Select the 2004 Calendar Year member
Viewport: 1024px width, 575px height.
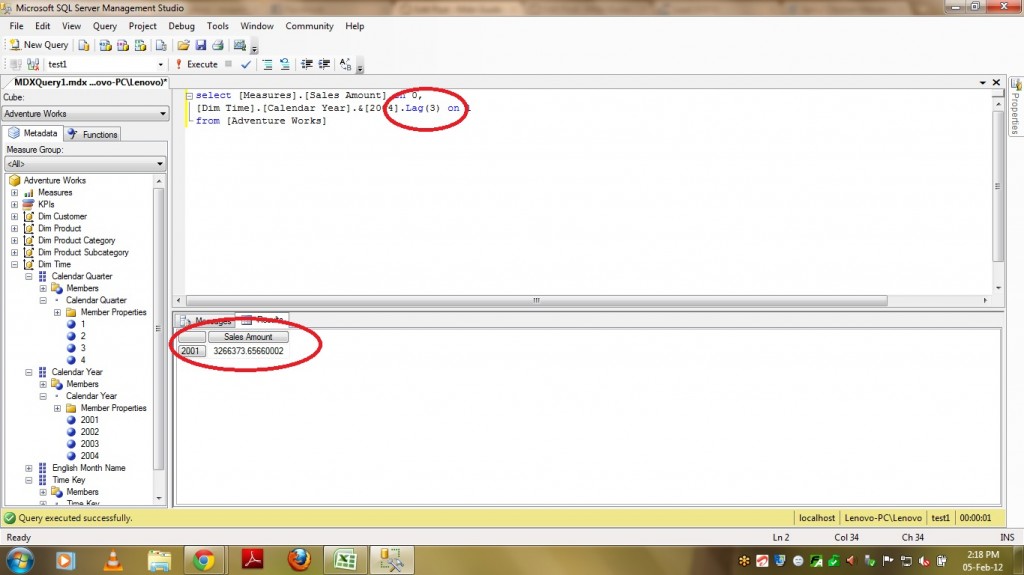click(x=90, y=456)
